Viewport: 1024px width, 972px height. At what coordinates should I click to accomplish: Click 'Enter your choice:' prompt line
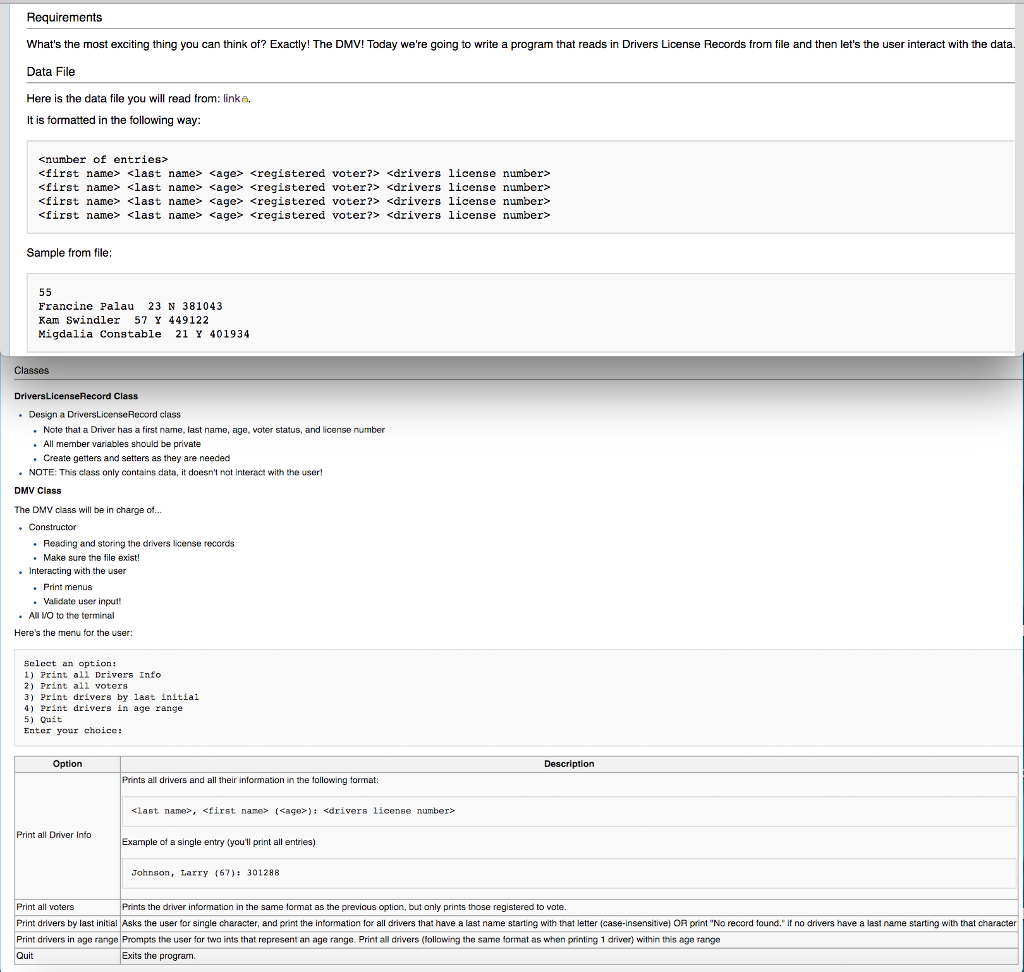tap(73, 730)
